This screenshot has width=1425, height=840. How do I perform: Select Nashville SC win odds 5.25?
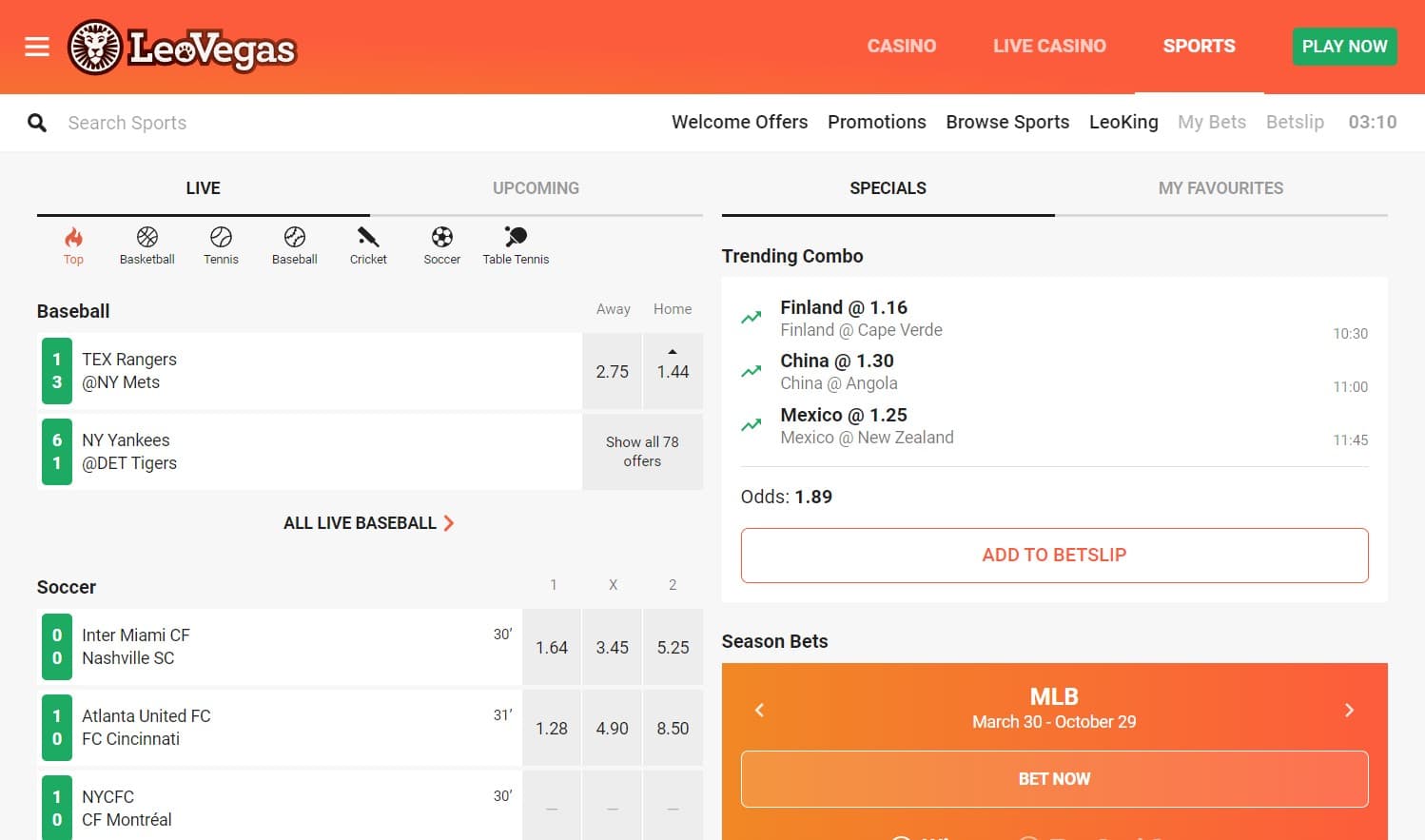coord(673,647)
